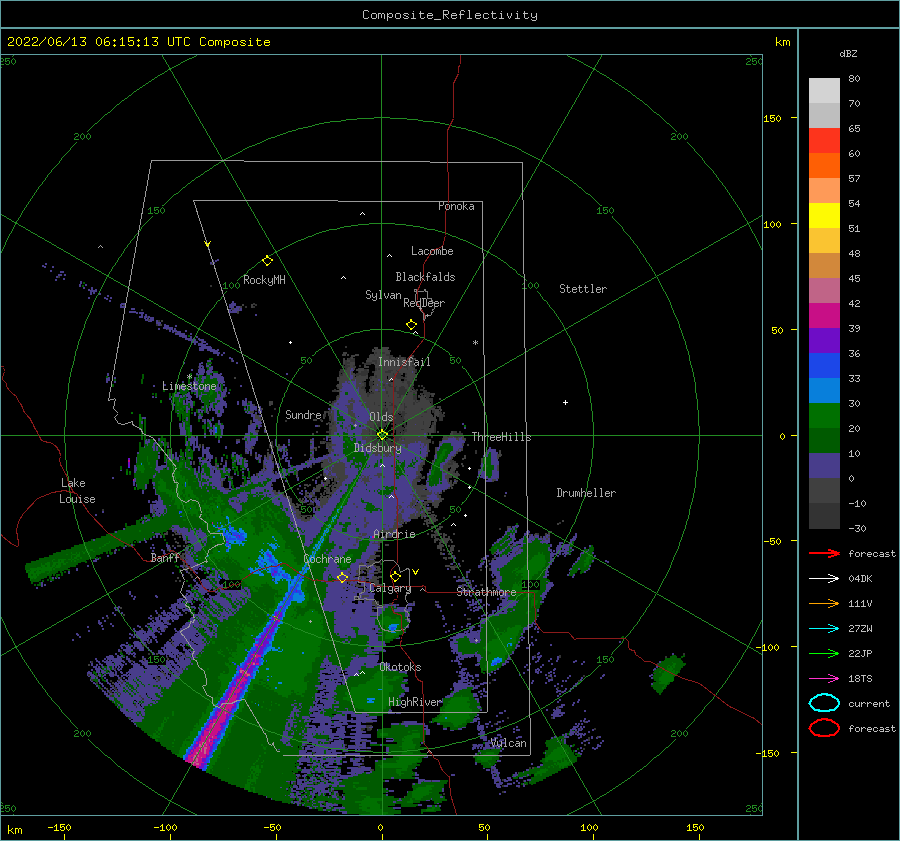This screenshot has height=841, width=900.
Task: Click the Vulcan label
Action: pyautogui.click(x=509, y=743)
